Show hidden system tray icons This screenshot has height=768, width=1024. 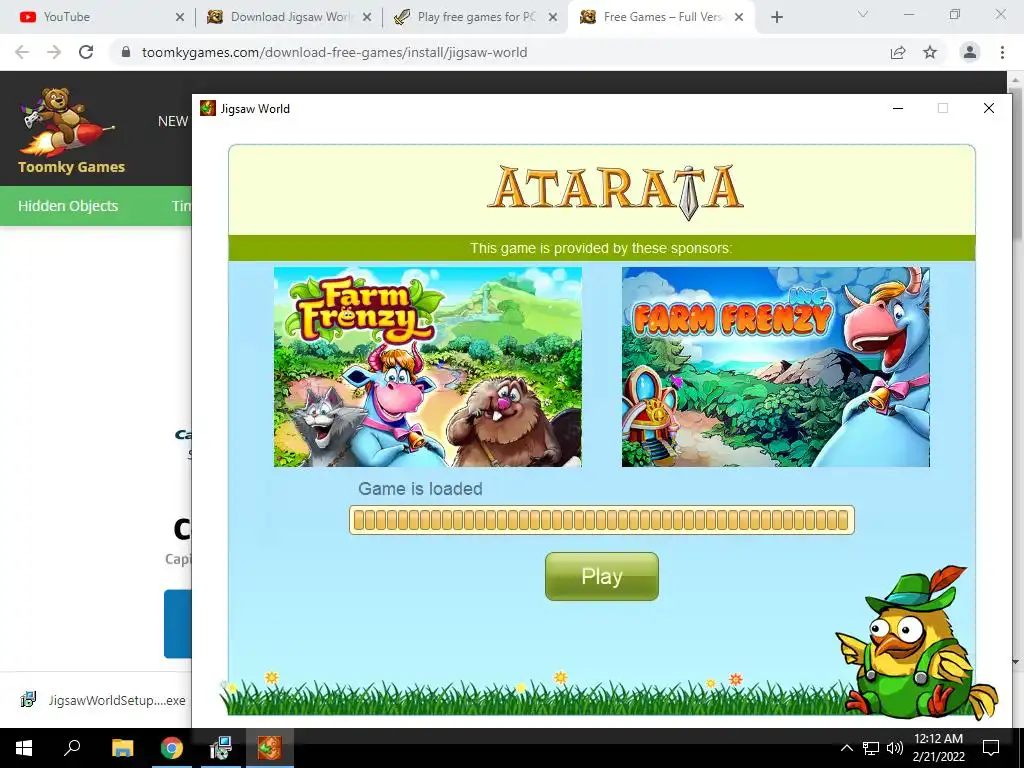pyautogui.click(x=846, y=748)
